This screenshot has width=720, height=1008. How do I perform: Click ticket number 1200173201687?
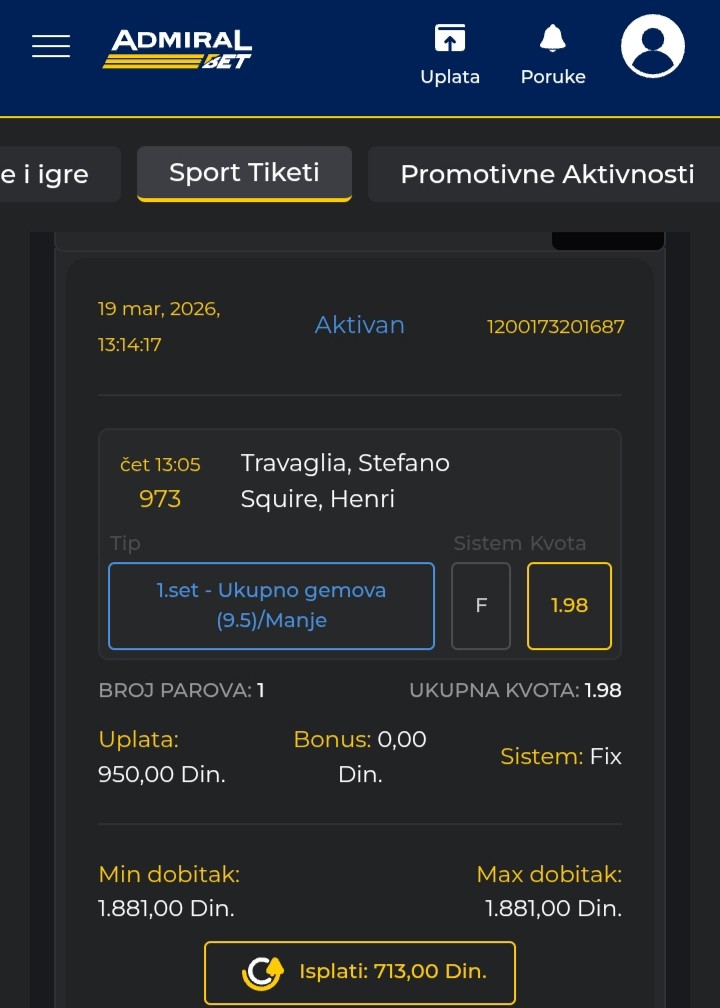tap(555, 327)
